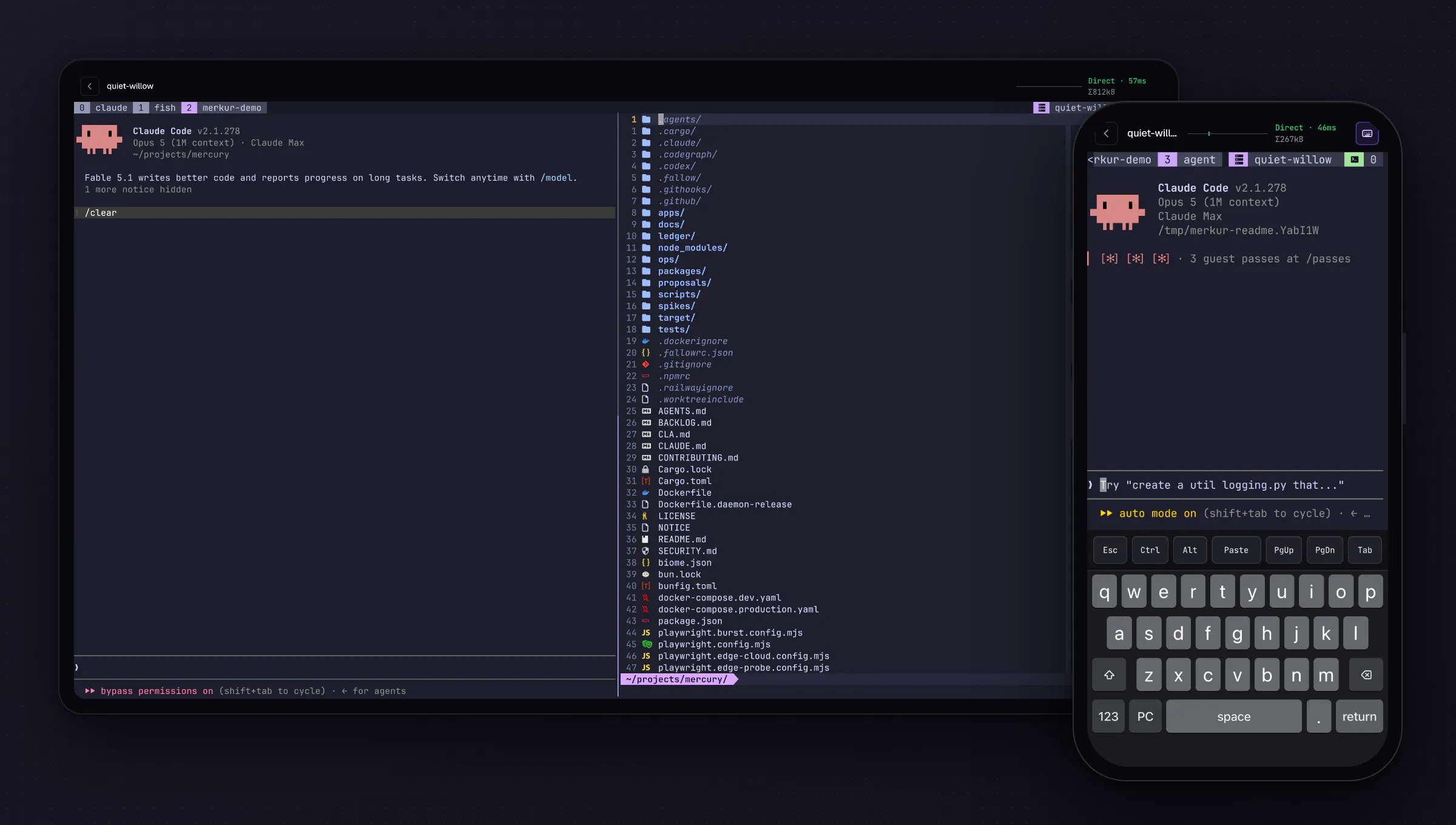This screenshot has width=1456, height=825.
Task: Tap the shift arrow key on the phone keyboard
Action: (x=1109, y=675)
